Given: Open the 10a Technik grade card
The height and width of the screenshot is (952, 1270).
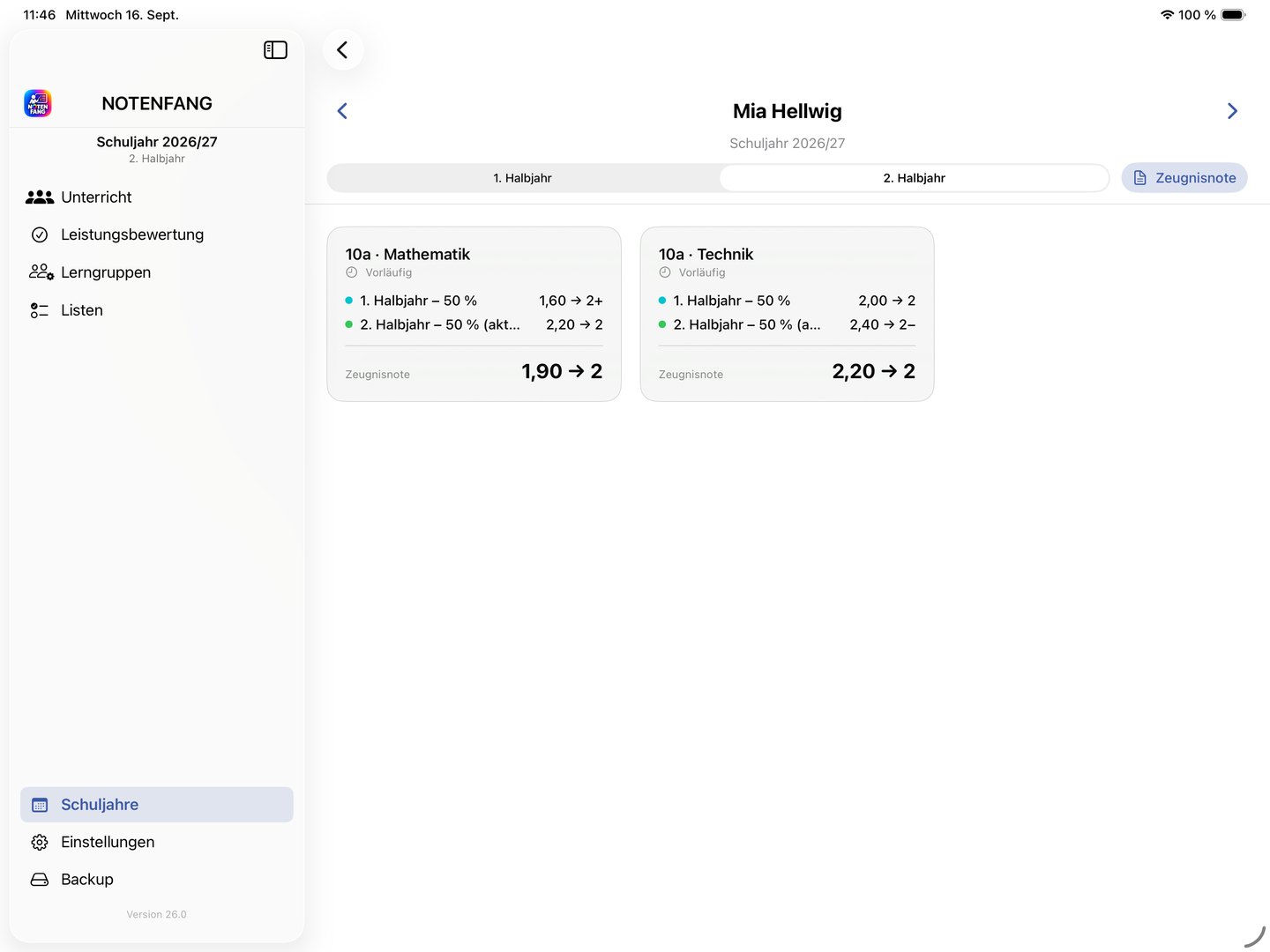Looking at the screenshot, I should click(x=788, y=314).
